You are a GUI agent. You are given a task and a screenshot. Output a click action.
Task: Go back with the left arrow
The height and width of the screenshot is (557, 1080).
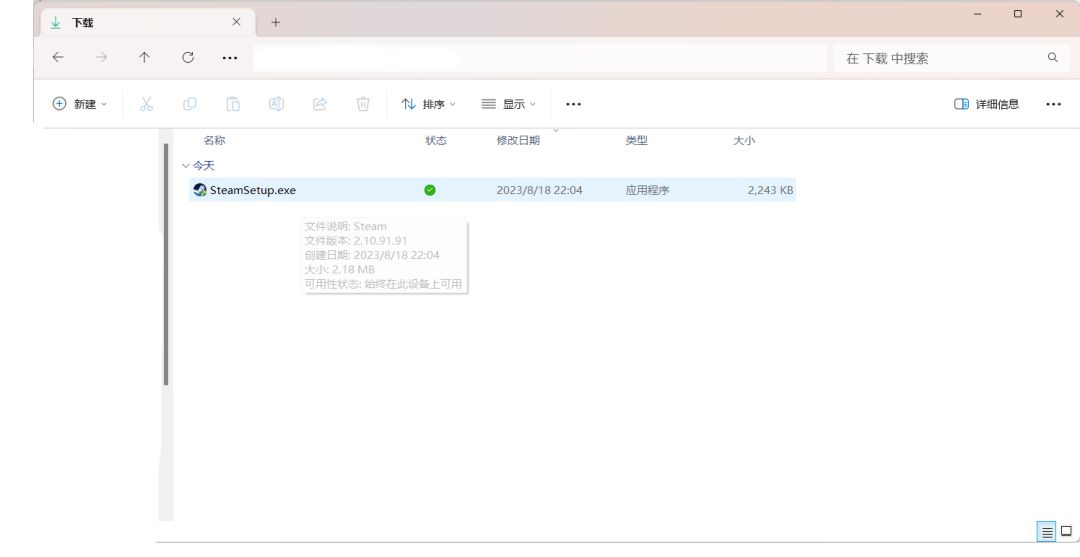58,58
